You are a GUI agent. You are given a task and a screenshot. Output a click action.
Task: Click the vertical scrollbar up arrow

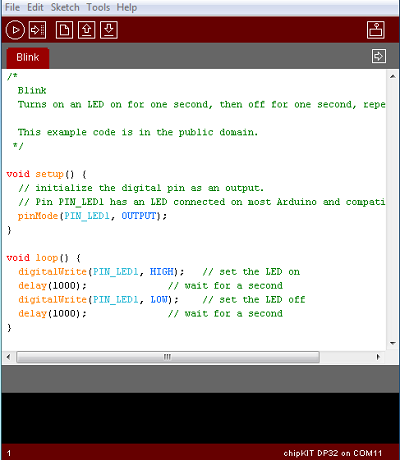[x=393, y=76]
